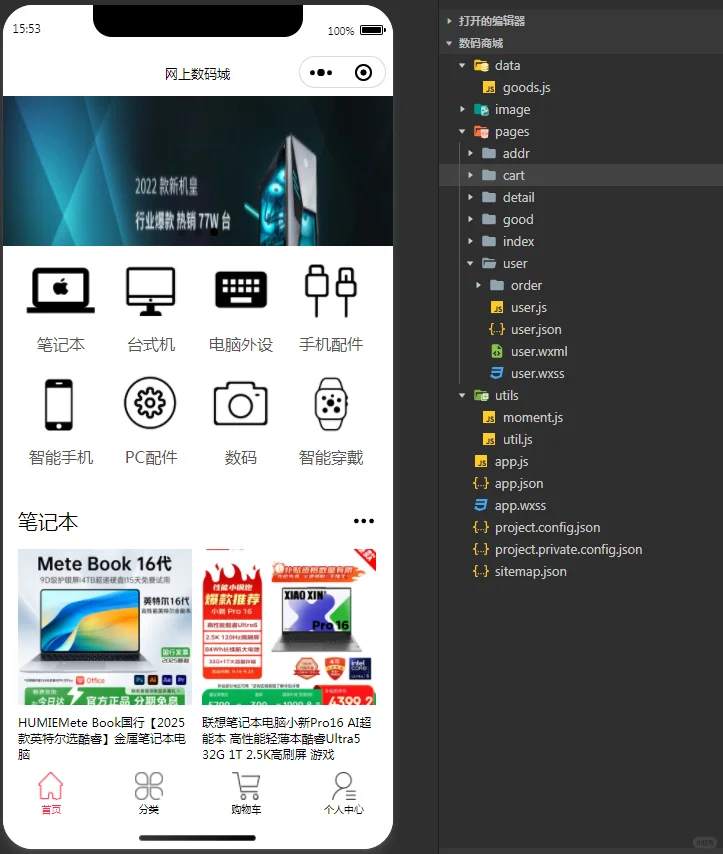Open the Mete Book 16代 product image

(105, 627)
